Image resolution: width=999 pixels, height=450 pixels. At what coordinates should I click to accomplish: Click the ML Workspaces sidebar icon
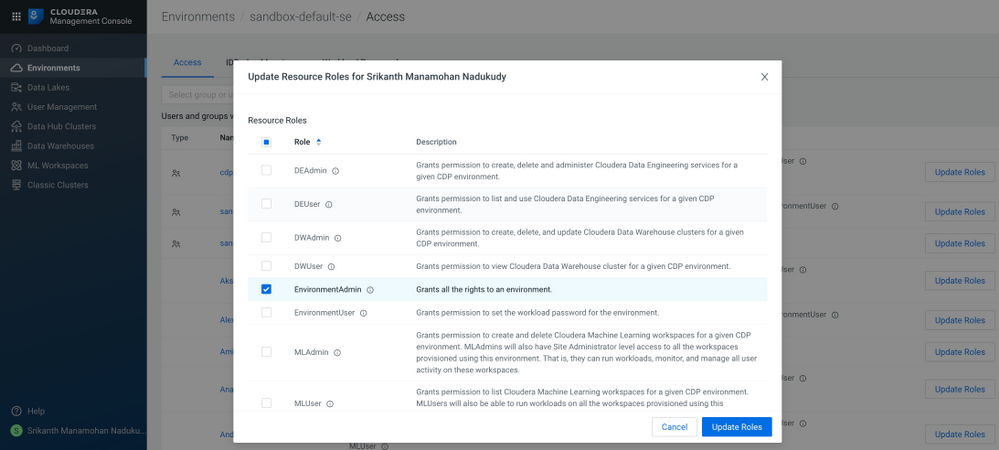(16, 166)
